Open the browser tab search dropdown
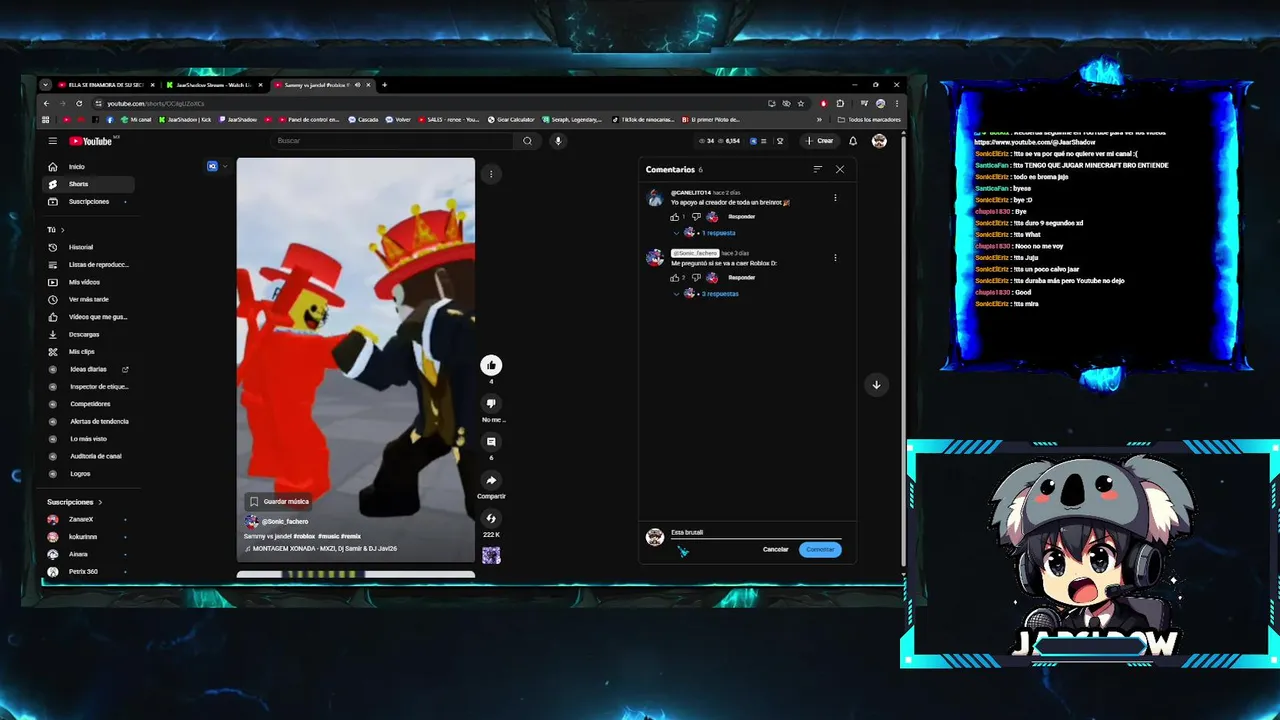The image size is (1280, 720). [x=45, y=85]
